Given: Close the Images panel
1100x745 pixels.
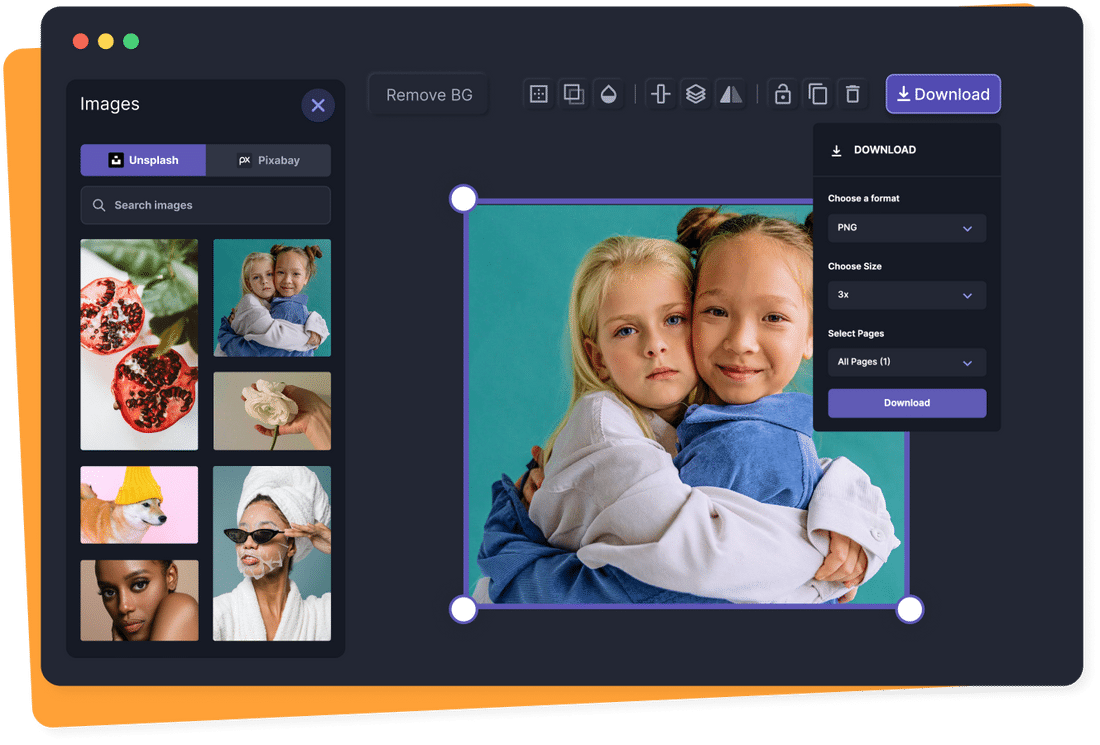Looking at the screenshot, I should point(318,105).
